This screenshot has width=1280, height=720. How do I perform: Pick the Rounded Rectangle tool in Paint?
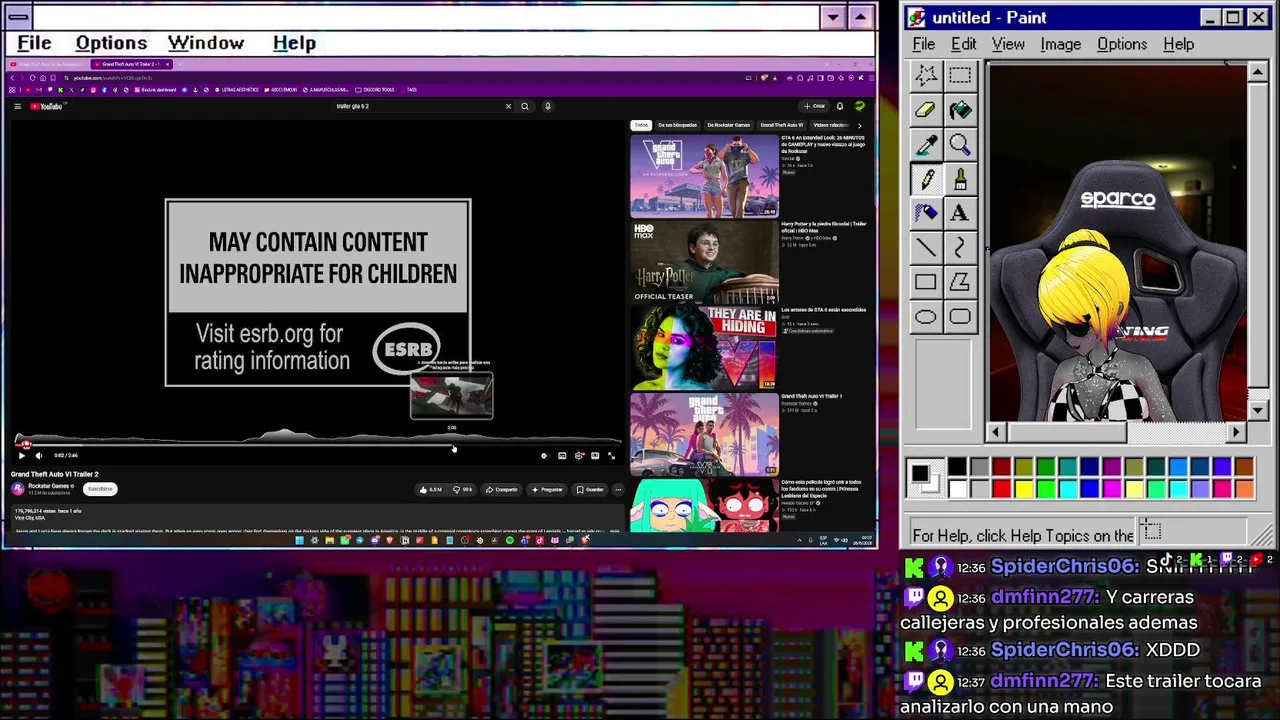(960, 317)
